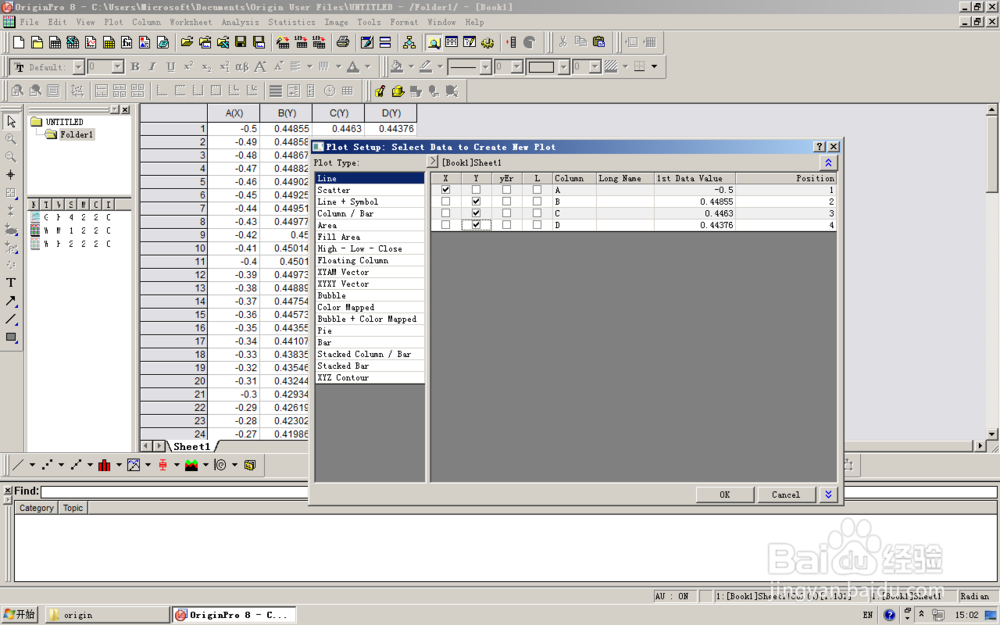This screenshot has height=625, width=1000.
Task: Select Column / Bar plot type
Action: click(370, 214)
